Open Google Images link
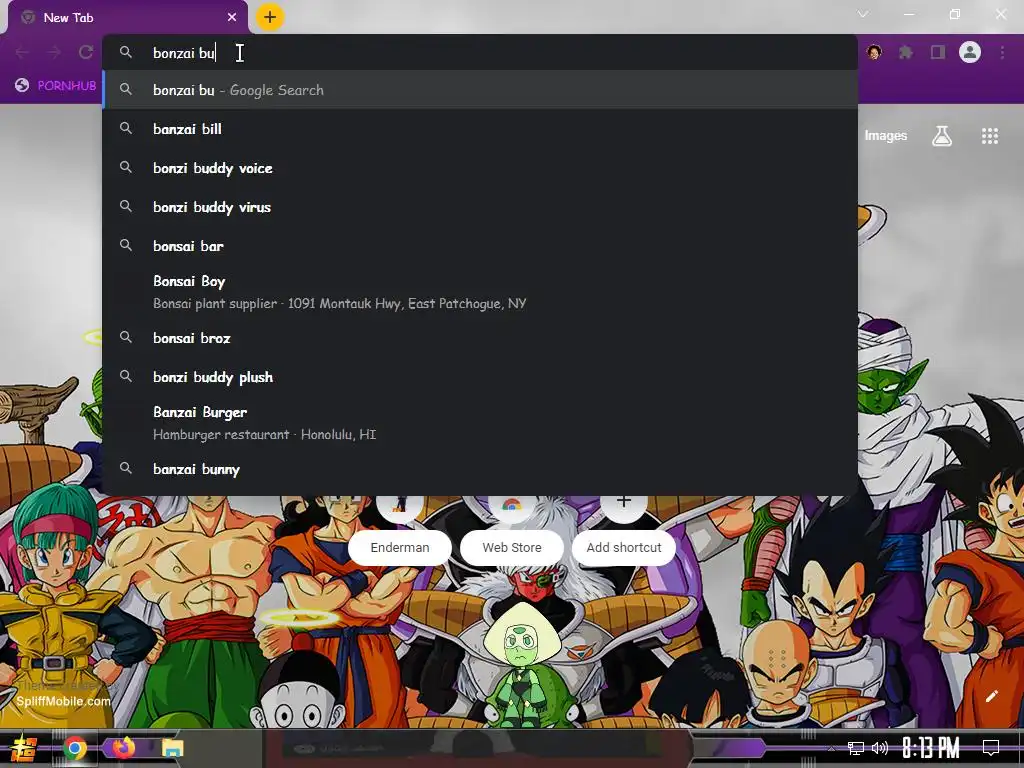The width and height of the screenshot is (1024, 768). click(x=886, y=136)
